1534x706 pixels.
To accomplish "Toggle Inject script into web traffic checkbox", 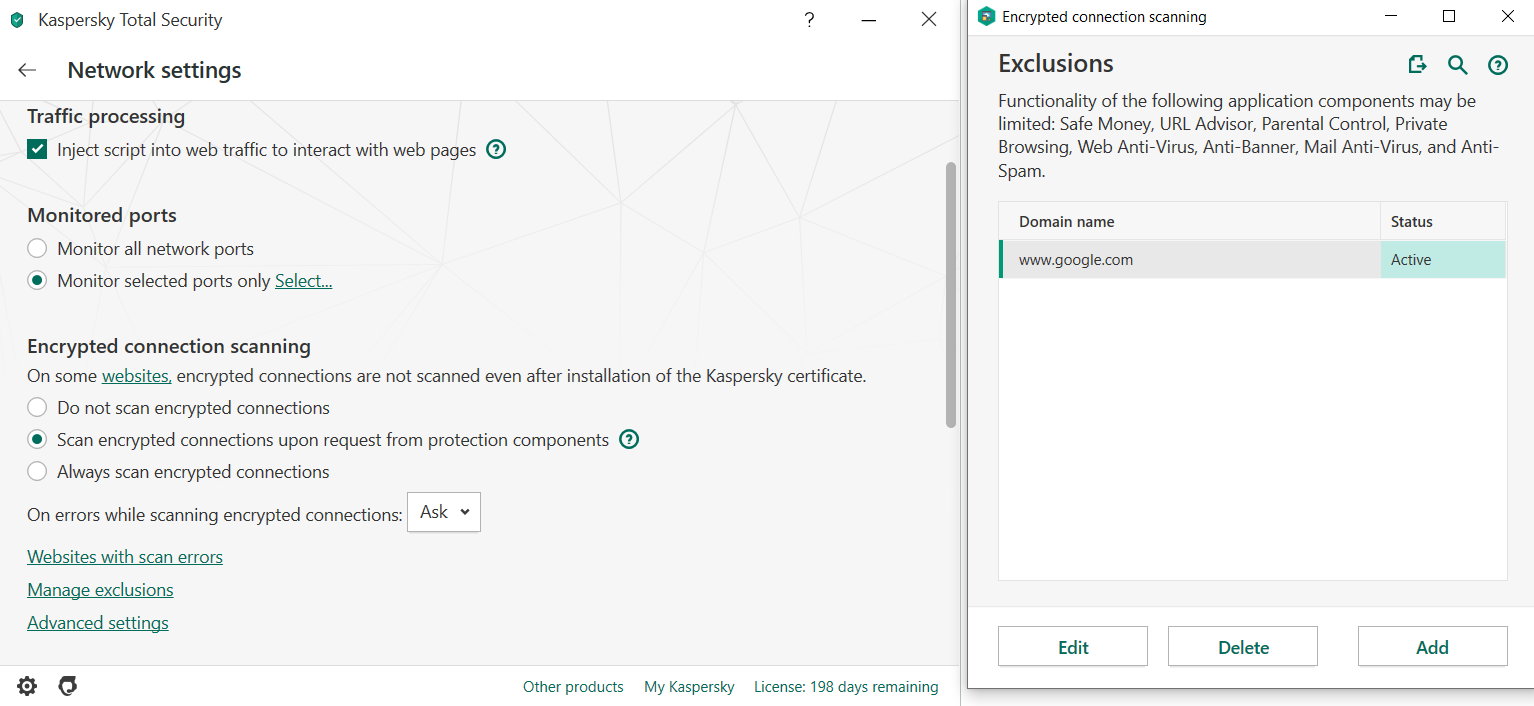I will [37, 150].
